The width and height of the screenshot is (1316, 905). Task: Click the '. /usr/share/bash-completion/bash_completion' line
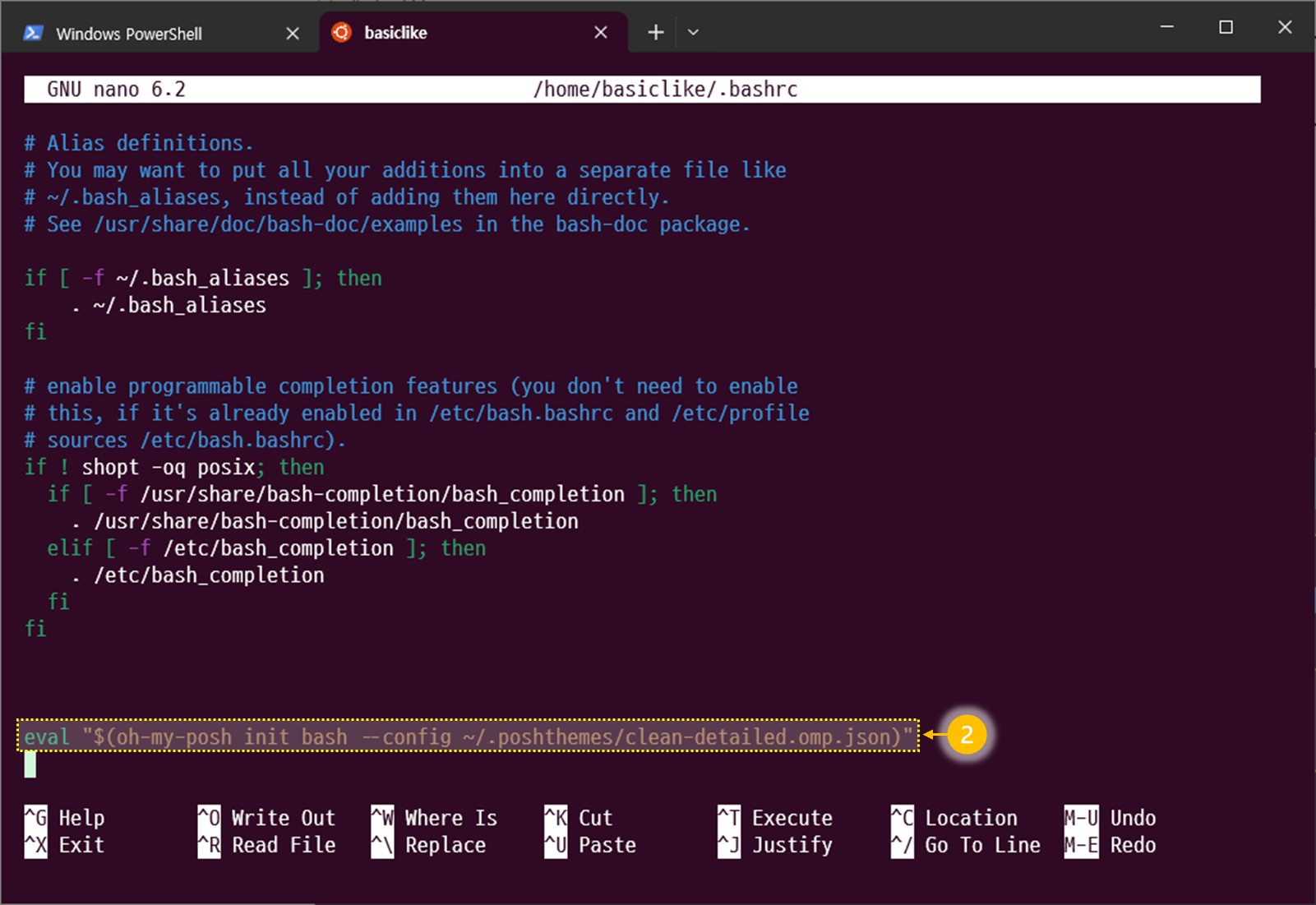tap(325, 521)
